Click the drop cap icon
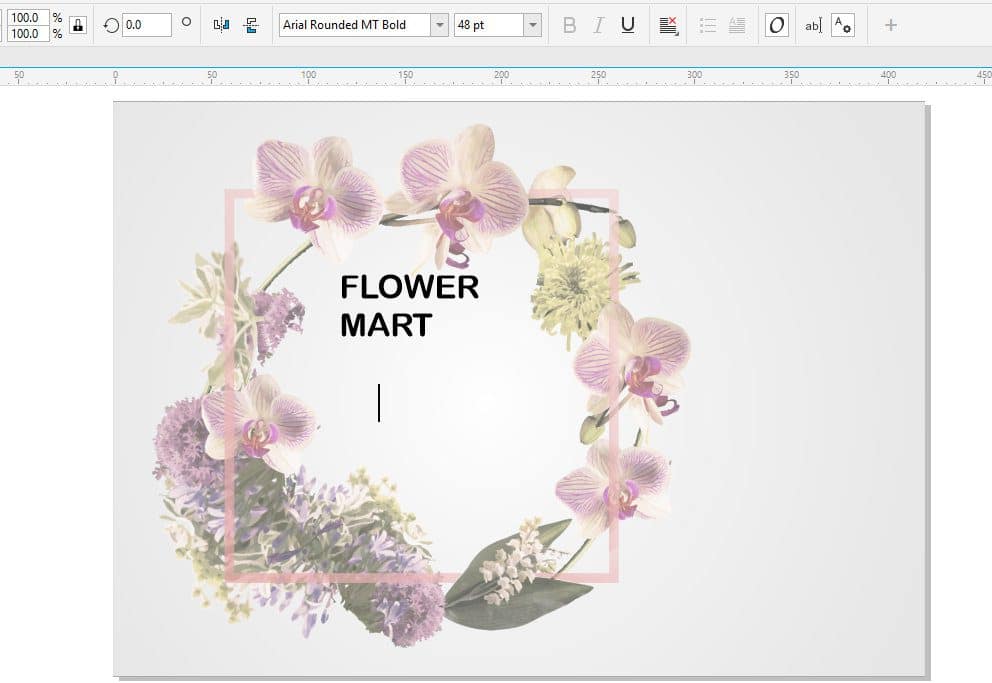The height and width of the screenshot is (683, 992). pyautogui.click(x=735, y=26)
